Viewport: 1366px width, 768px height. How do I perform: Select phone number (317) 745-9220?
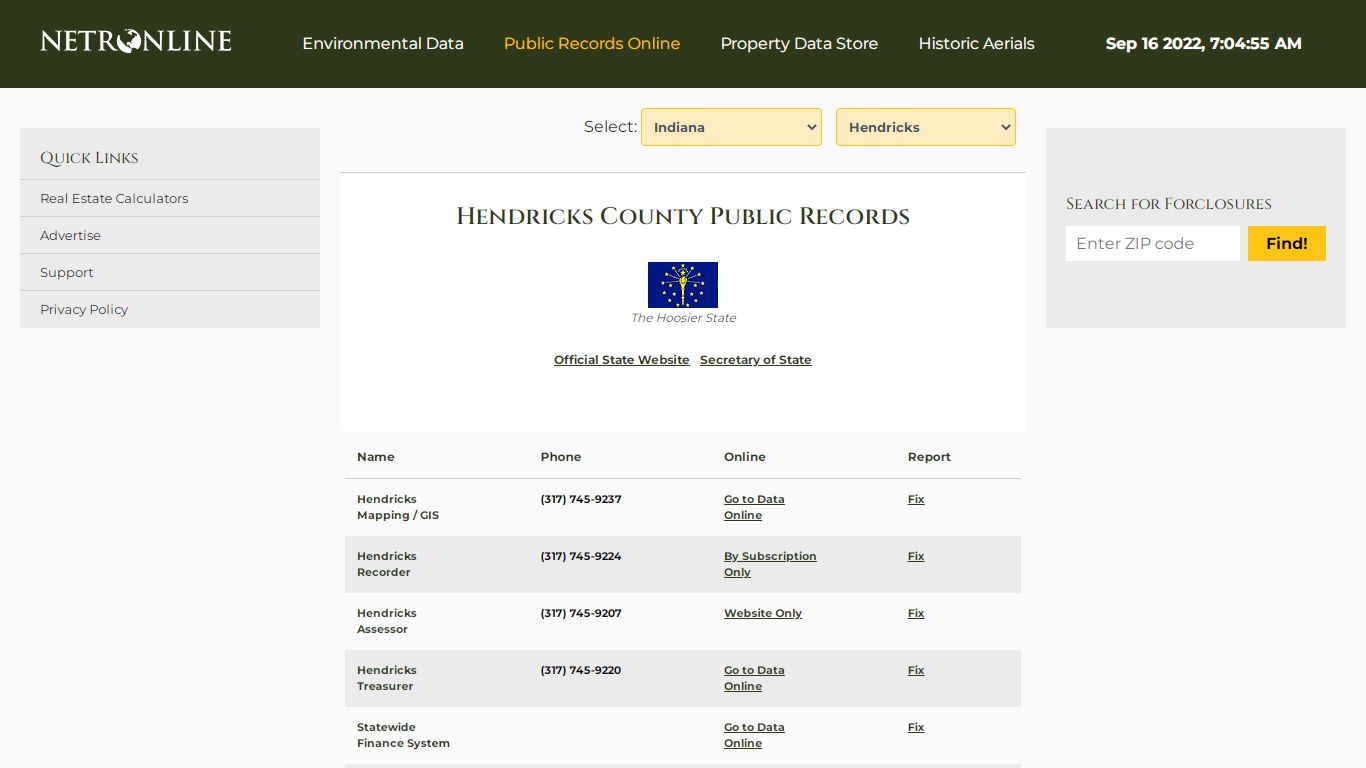[x=581, y=670]
